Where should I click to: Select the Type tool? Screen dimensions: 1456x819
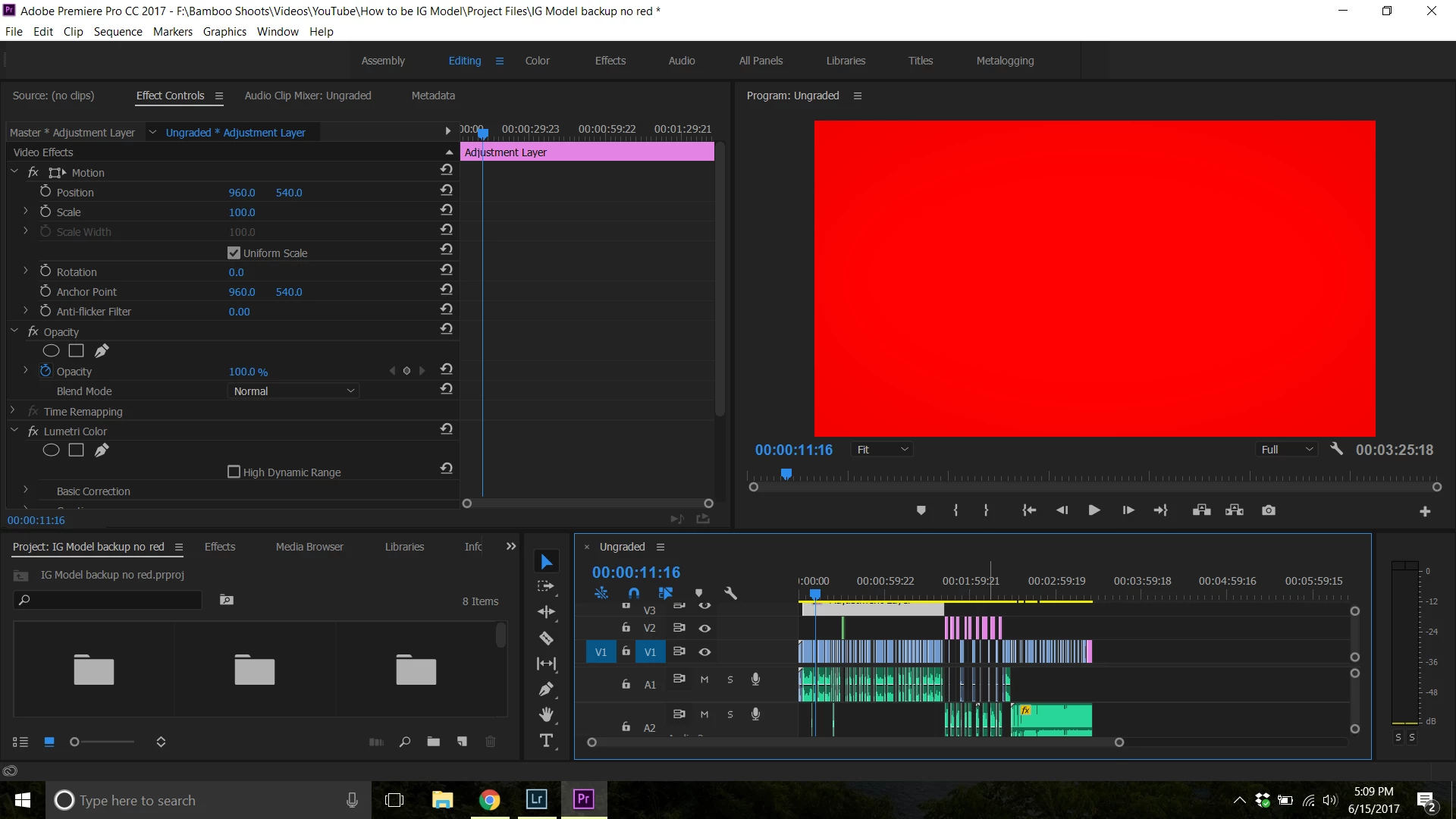click(x=546, y=741)
